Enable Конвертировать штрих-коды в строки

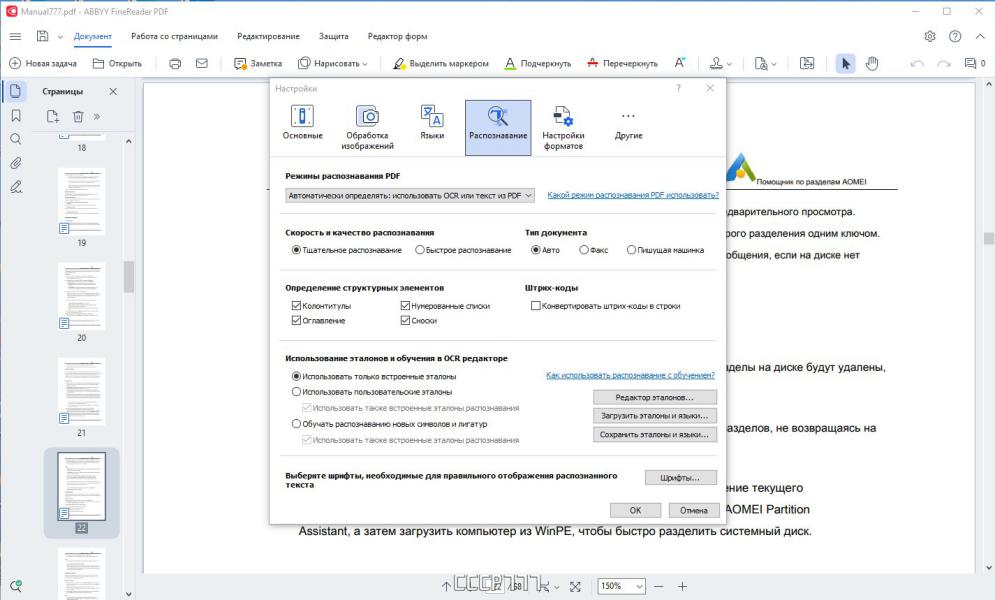[536, 306]
